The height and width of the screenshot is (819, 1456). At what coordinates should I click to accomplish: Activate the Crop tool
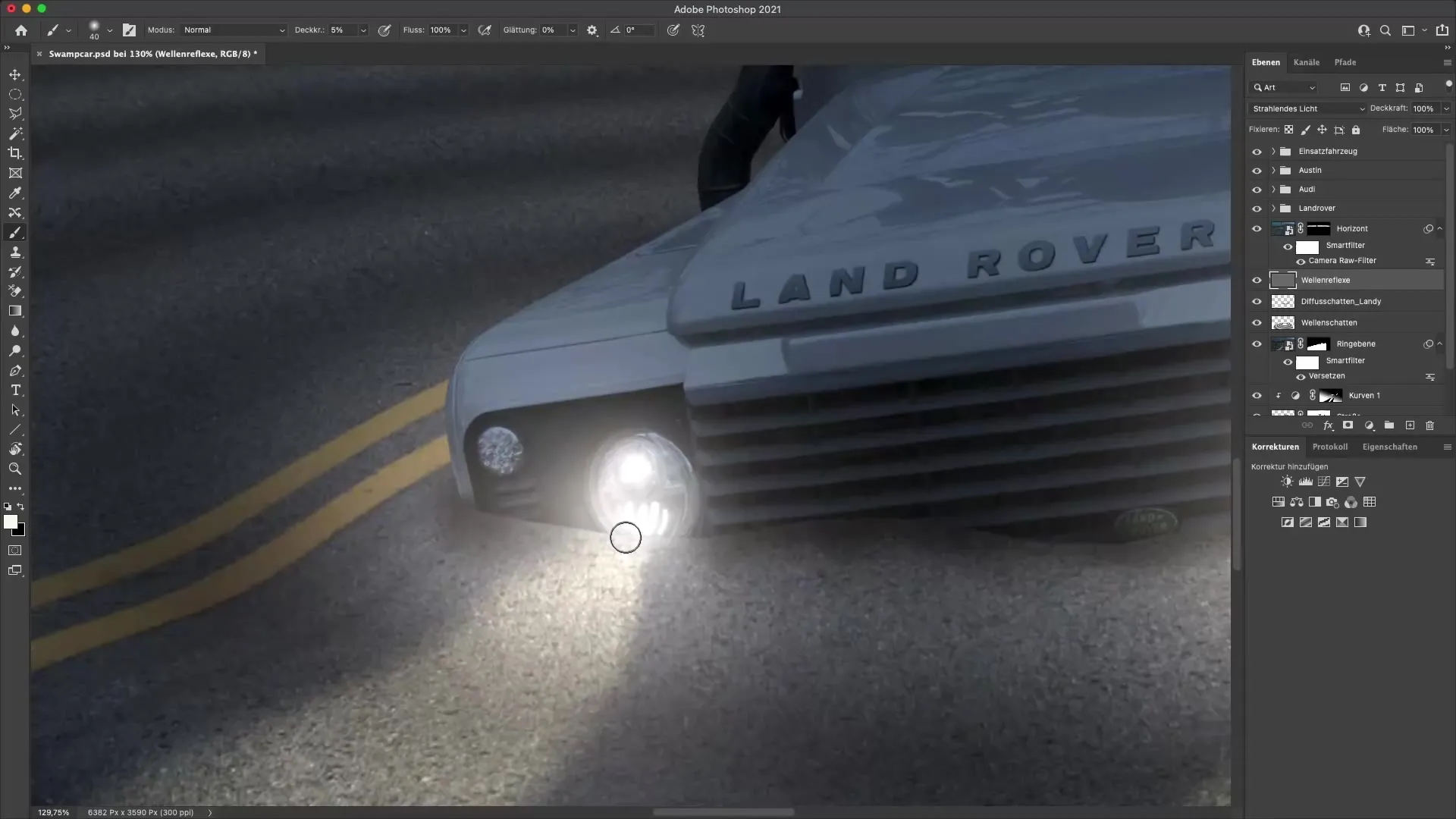pos(15,153)
